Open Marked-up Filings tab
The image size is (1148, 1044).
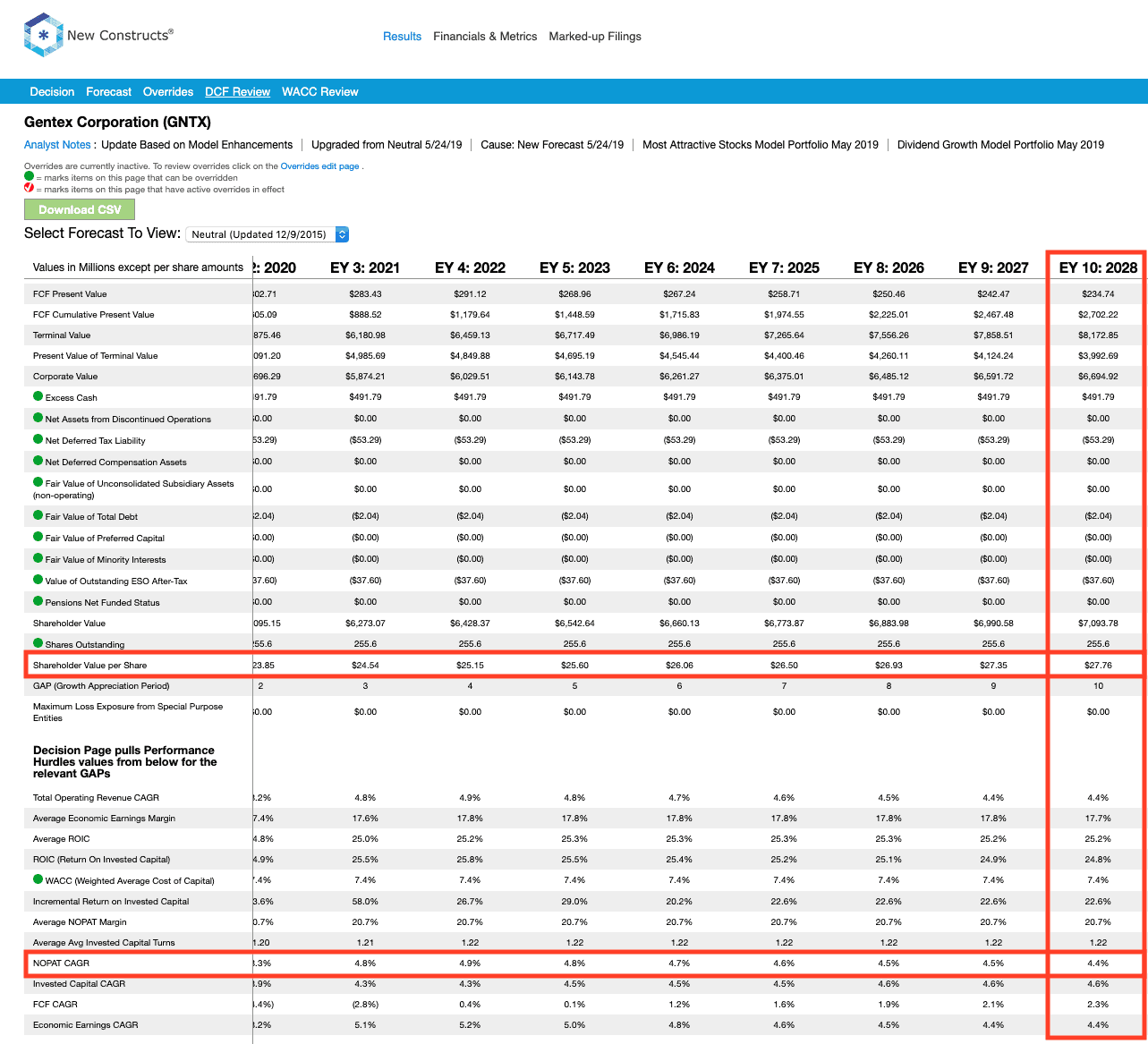point(595,37)
